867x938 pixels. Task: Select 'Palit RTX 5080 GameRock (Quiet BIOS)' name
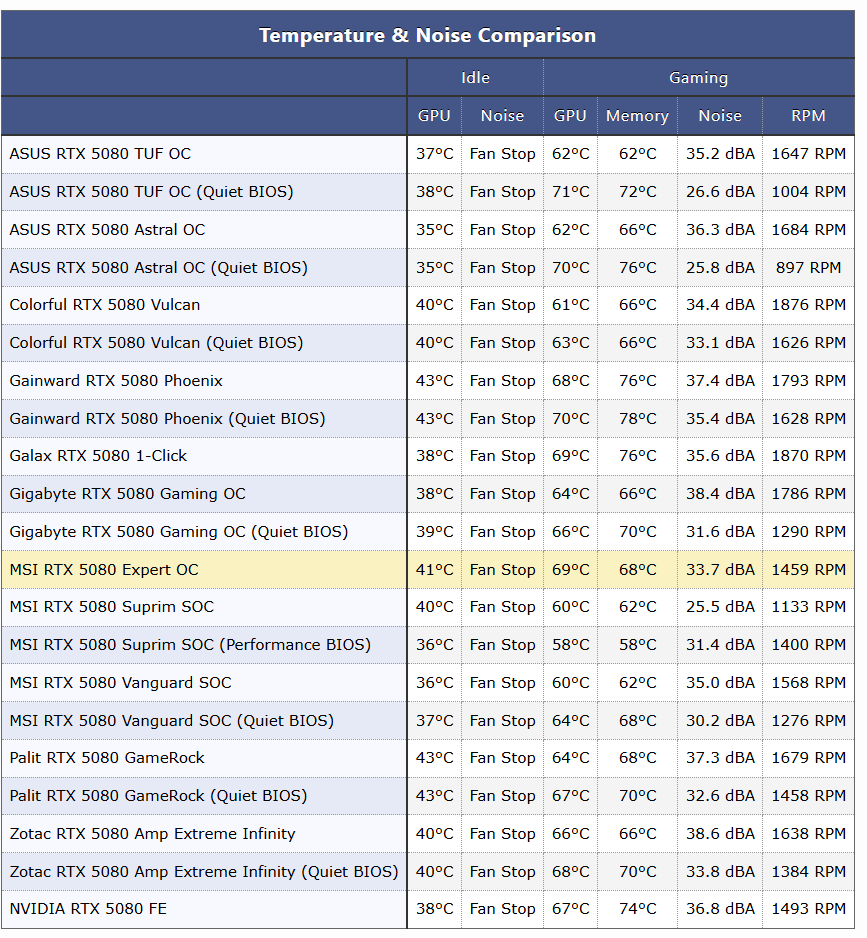click(x=159, y=796)
